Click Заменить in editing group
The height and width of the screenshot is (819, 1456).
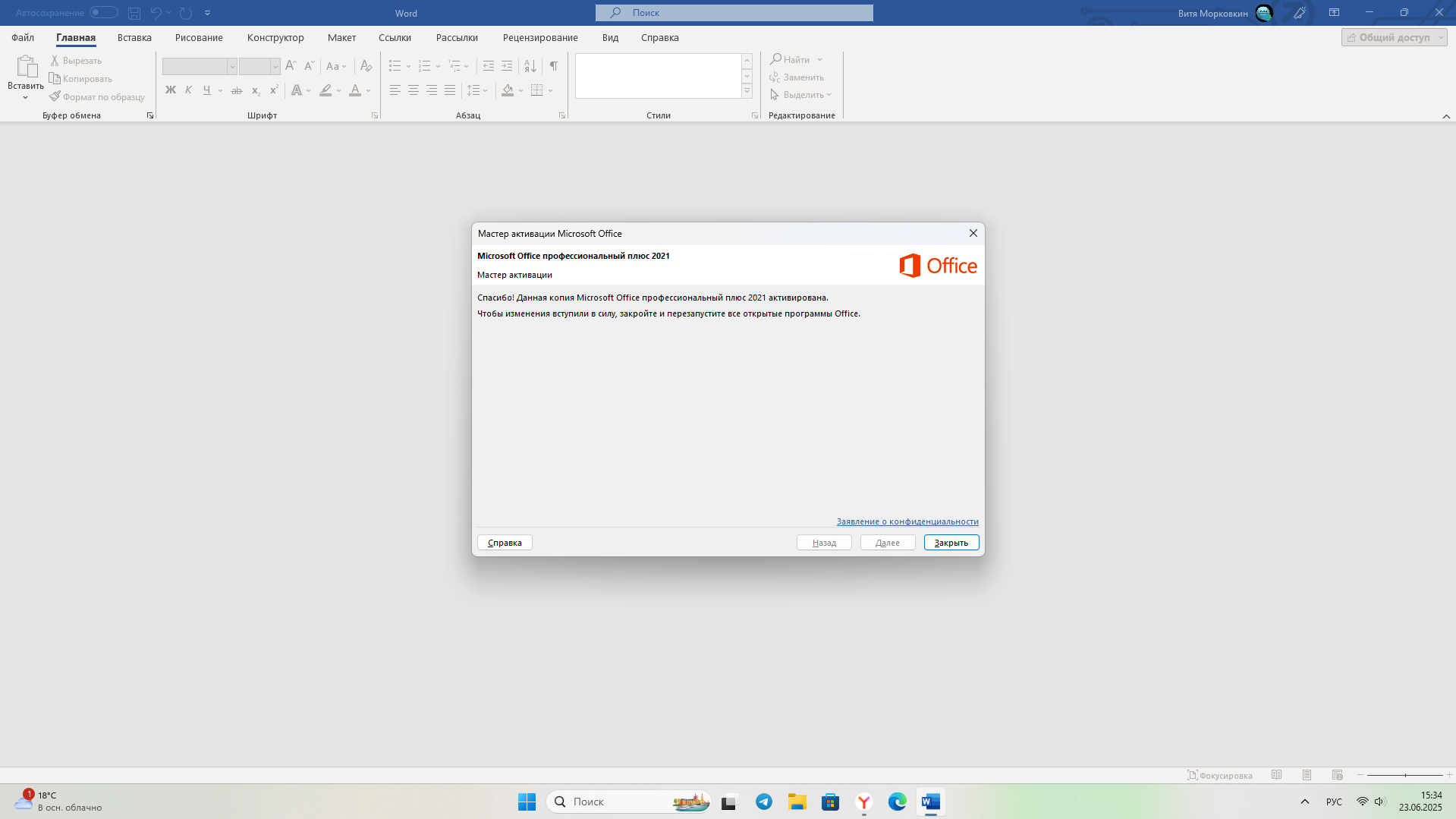click(797, 77)
